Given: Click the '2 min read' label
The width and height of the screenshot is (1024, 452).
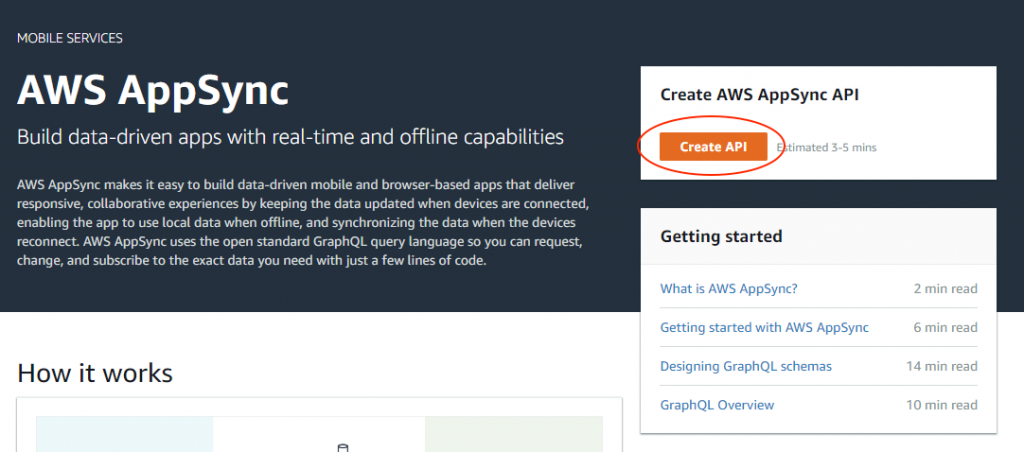Looking at the screenshot, I should (946, 289).
